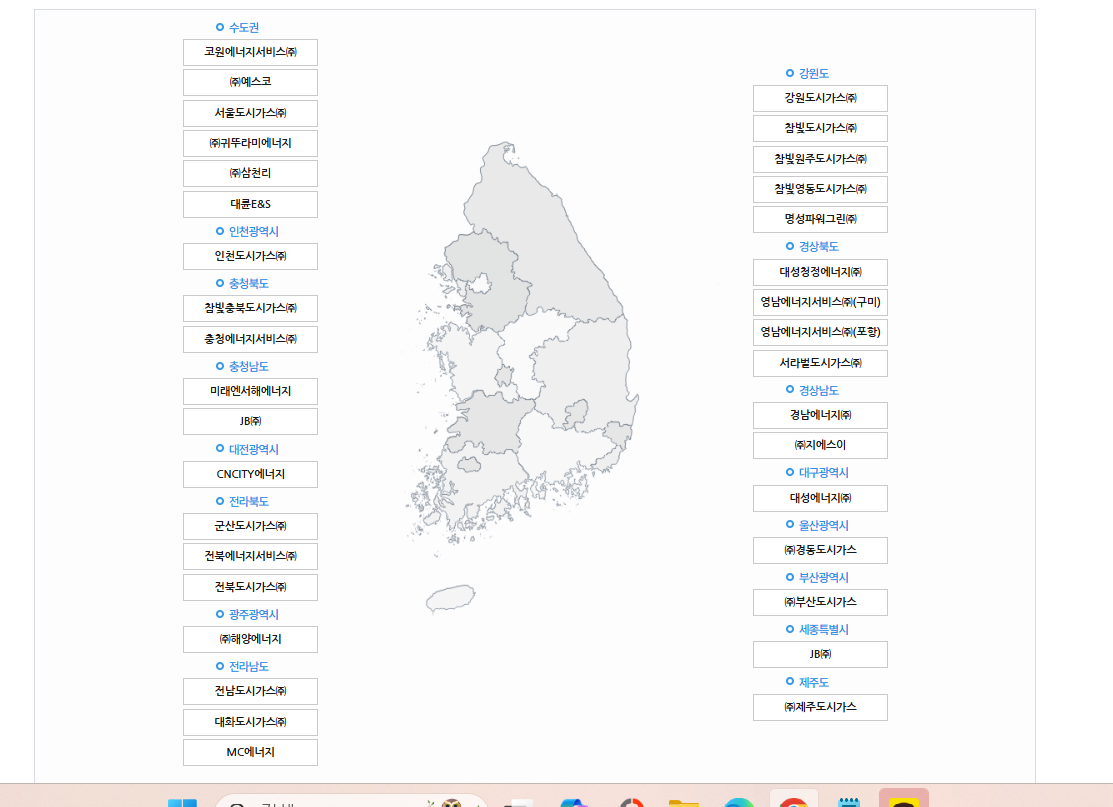Click the 대전광역시 region heading
This screenshot has height=807, width=1113.
(253, 449)
